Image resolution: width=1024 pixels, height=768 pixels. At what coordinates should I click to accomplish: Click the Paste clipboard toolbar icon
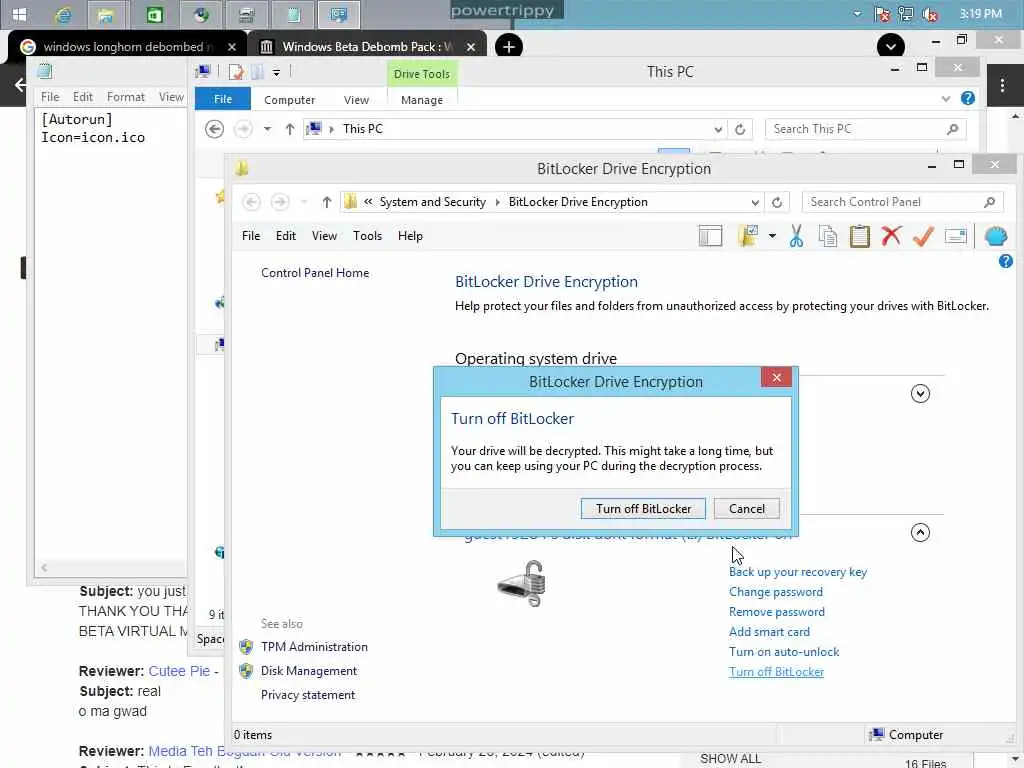[859, 236]
